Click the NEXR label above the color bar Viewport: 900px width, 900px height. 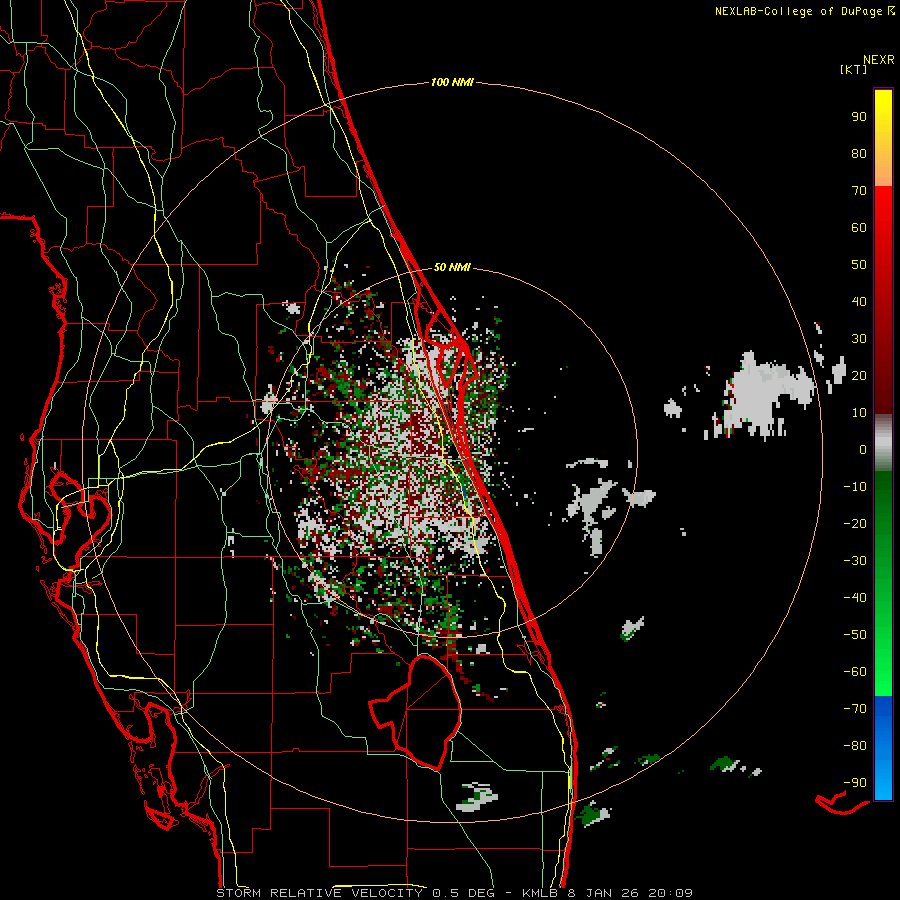879,60
